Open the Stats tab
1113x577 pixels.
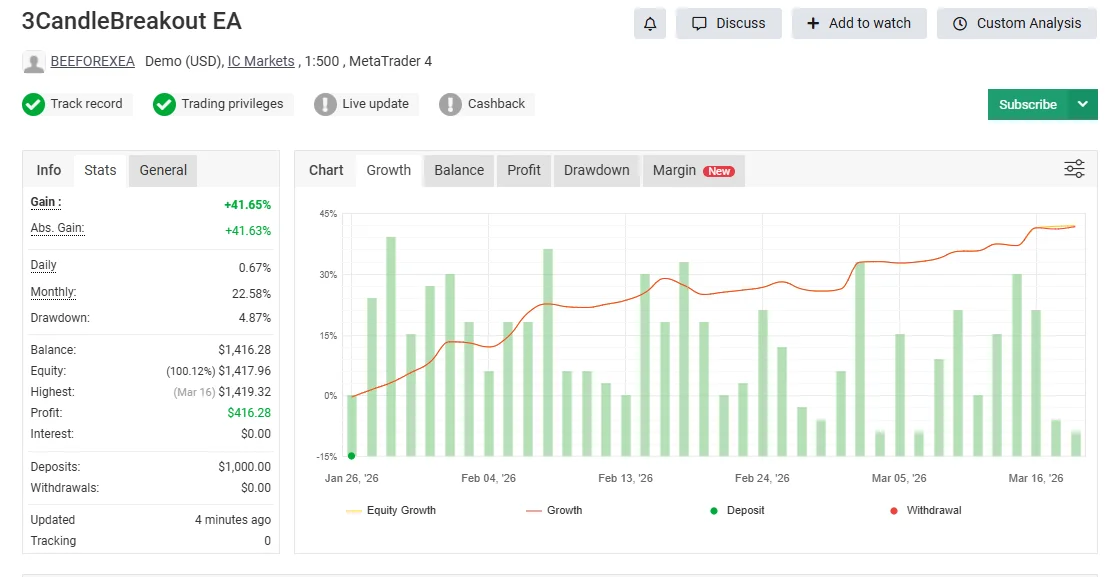coord(100,170)
